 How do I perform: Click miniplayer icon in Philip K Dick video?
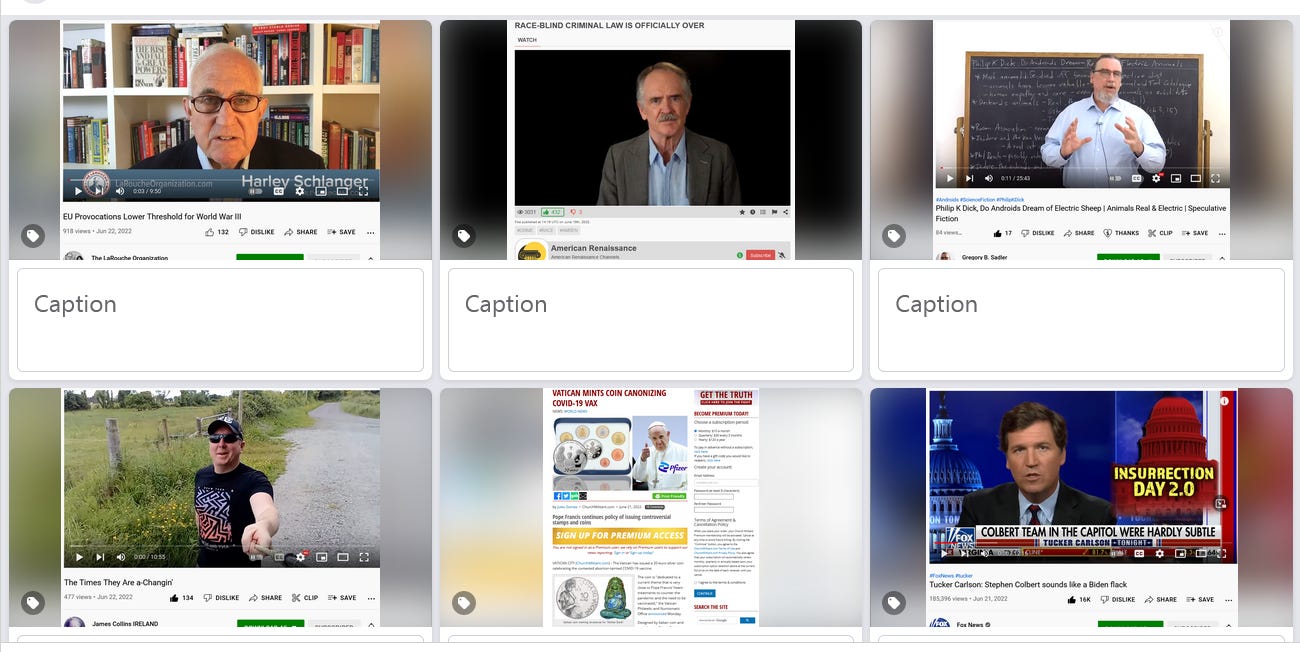(x=1176, y=178)
